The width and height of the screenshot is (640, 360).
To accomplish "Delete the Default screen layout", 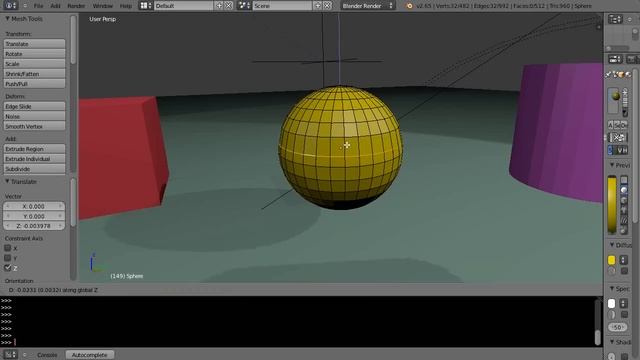I will point(229,6).
